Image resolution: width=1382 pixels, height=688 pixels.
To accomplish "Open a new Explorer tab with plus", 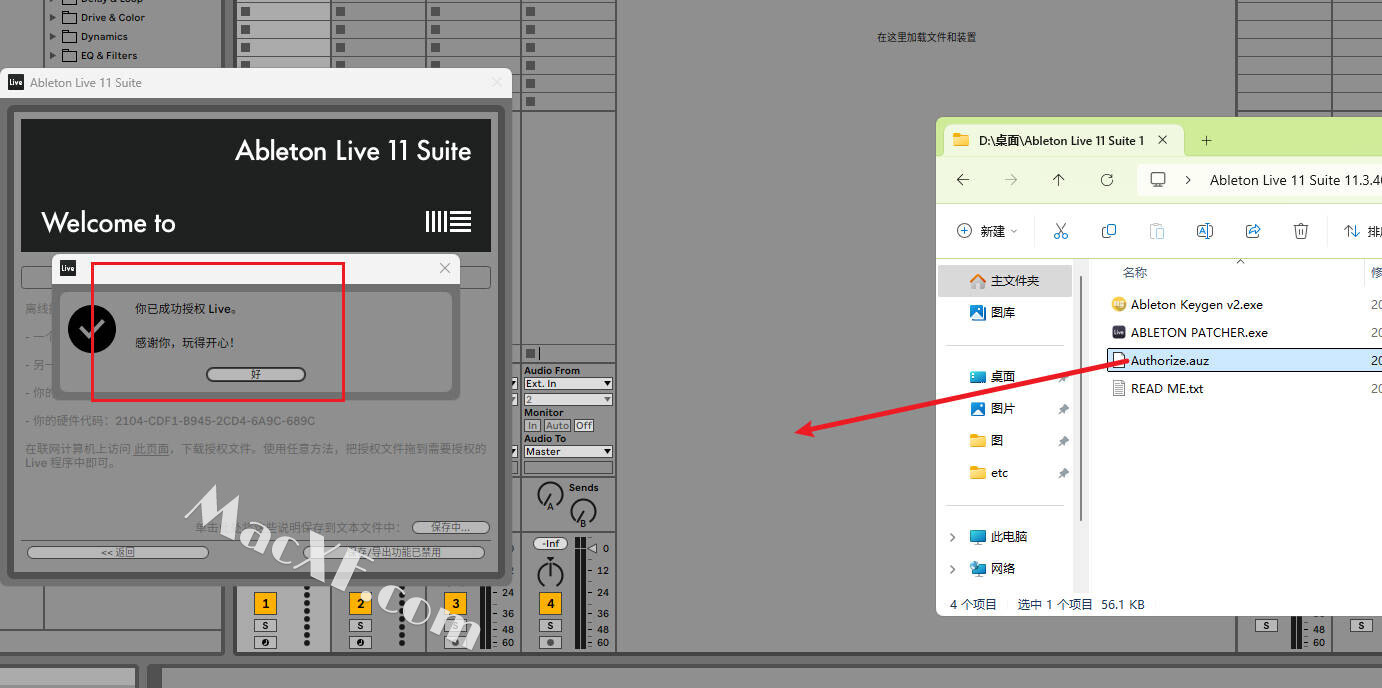I will [x=1206, y=140].
